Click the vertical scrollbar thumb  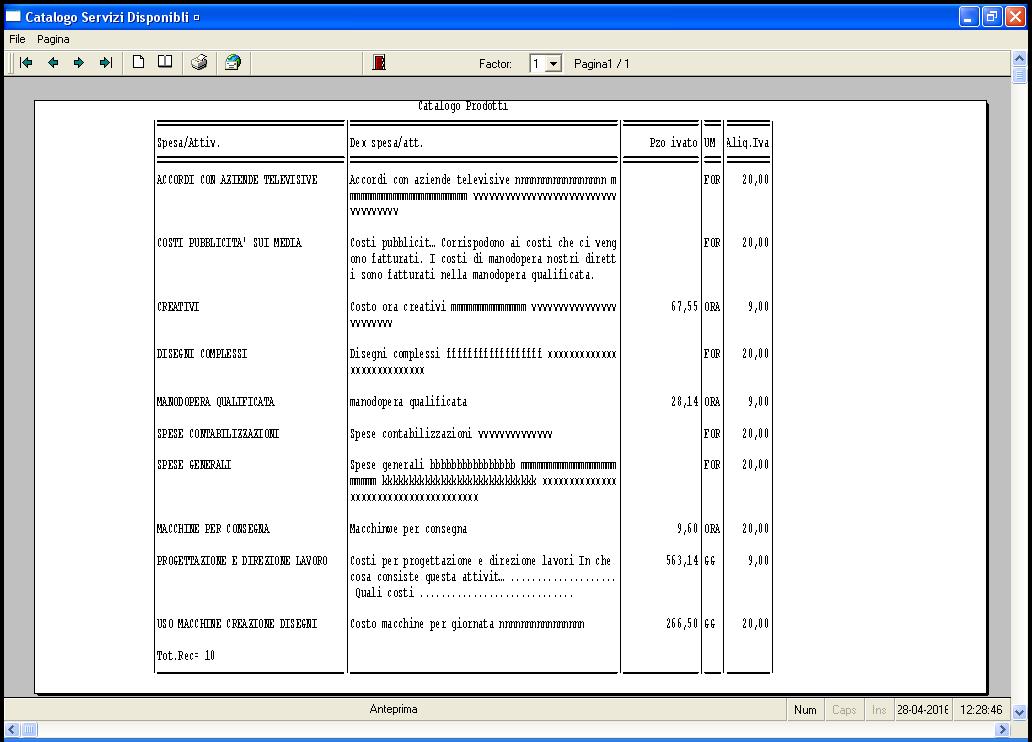tap(1019, 75)
